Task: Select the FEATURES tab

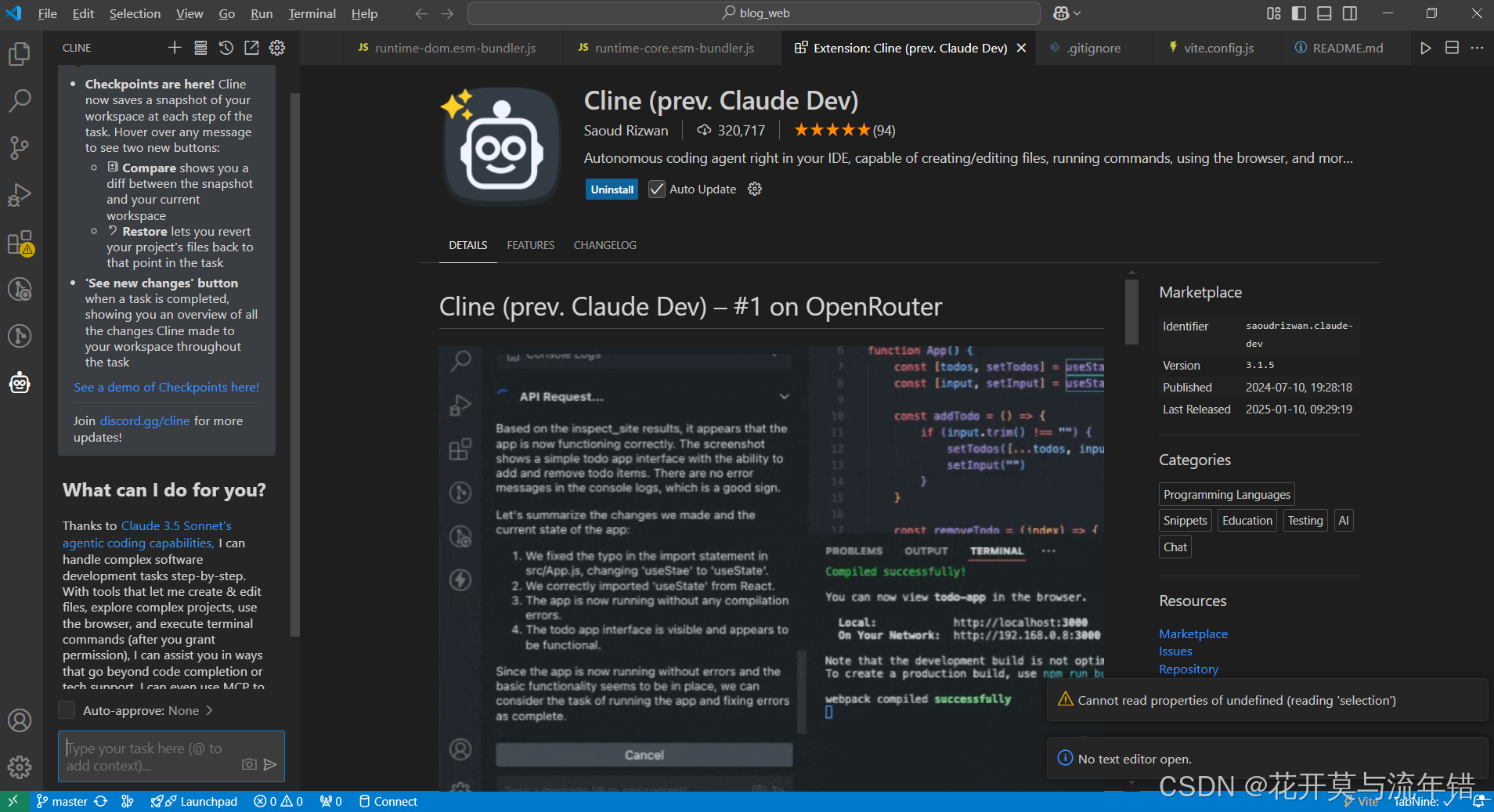Action: (x=530, y=245)
